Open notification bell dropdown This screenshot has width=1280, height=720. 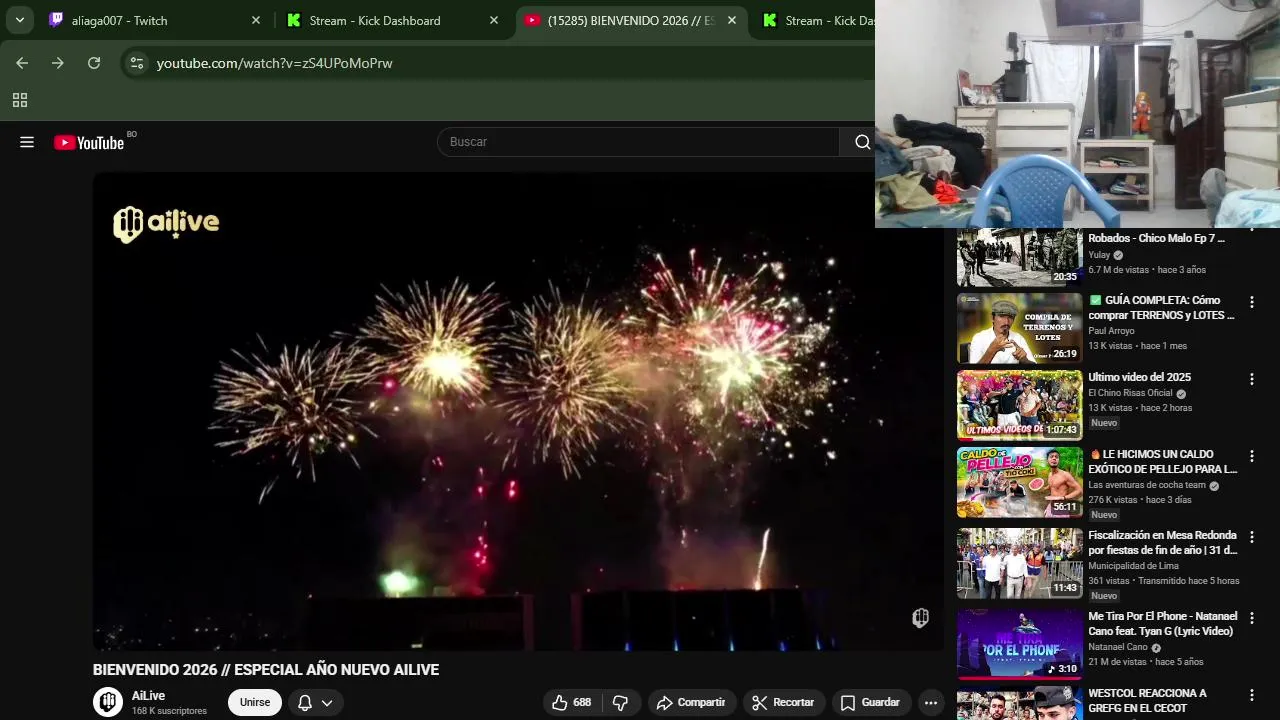pyautogui.click(x=315, y=702)
